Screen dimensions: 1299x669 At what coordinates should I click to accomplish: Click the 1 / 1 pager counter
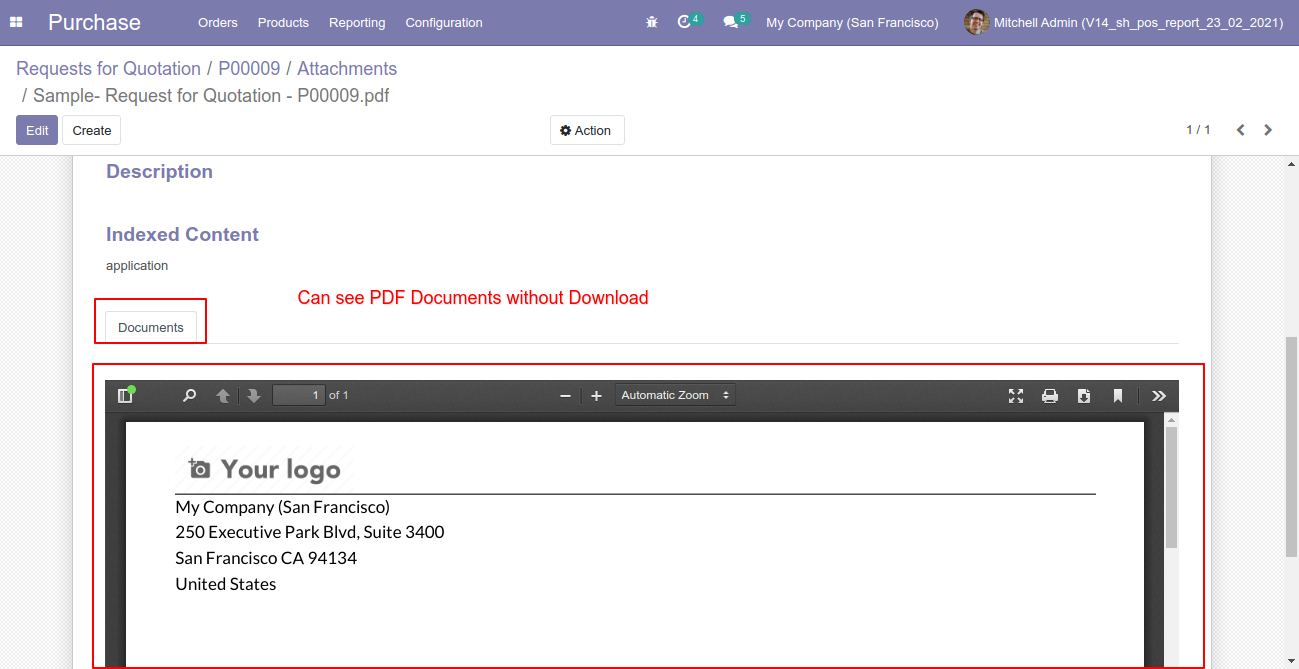pos(1198,130)
